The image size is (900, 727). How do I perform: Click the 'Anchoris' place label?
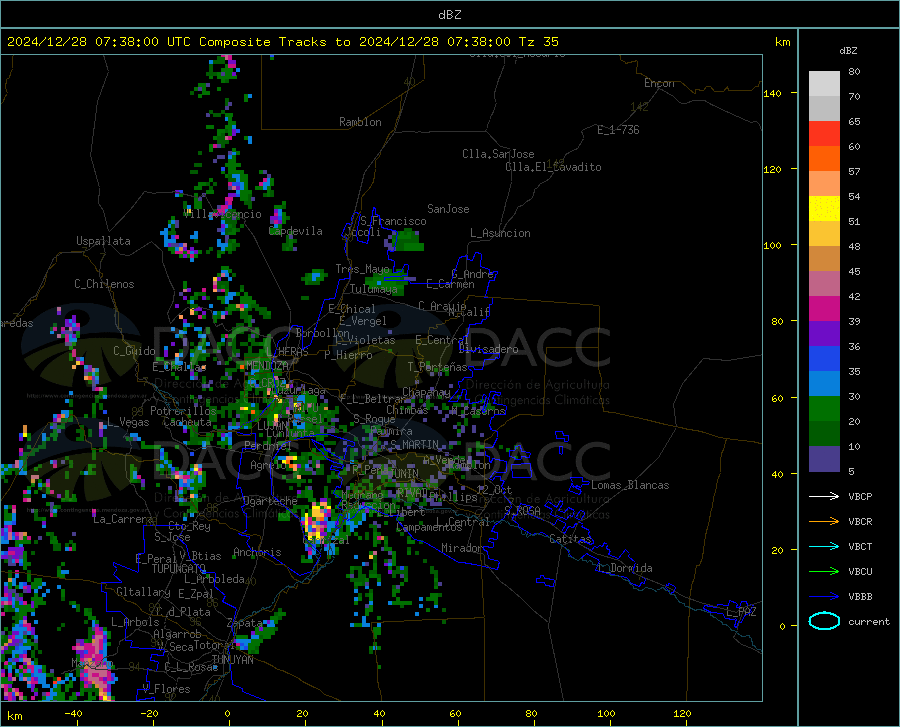click(257, 552)
